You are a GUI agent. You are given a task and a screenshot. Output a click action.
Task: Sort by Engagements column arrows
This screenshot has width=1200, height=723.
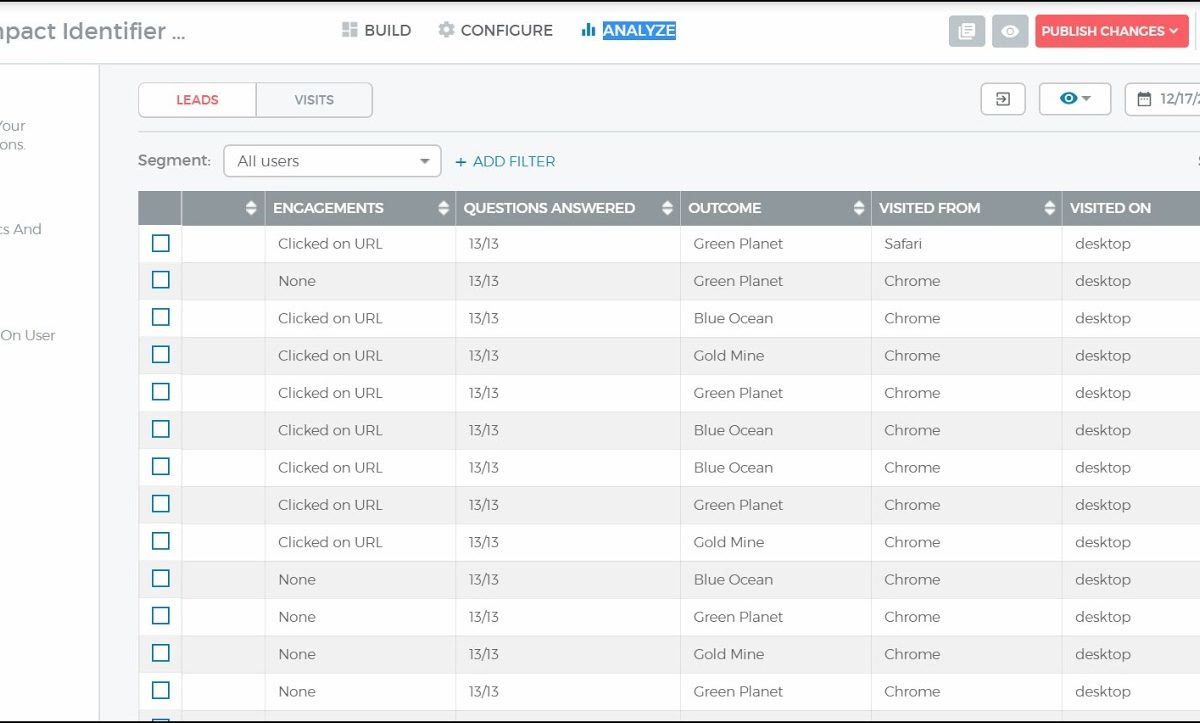click(x=443, y=208)
